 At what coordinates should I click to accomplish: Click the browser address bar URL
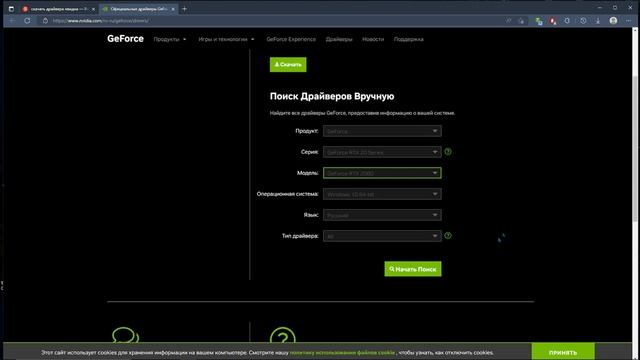tap(100, 20)
